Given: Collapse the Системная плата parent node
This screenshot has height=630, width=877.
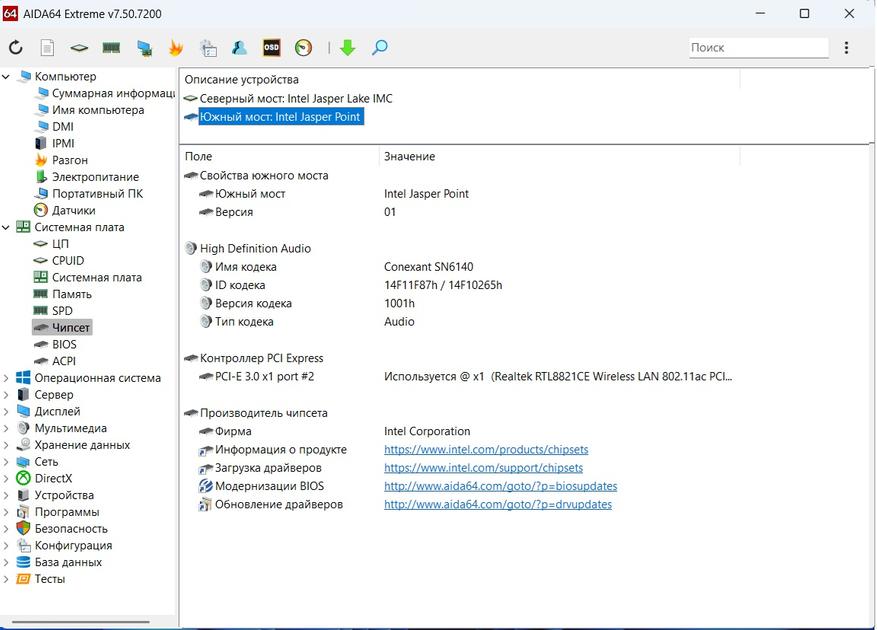Looking at the screenshot, I should (7, 227).
